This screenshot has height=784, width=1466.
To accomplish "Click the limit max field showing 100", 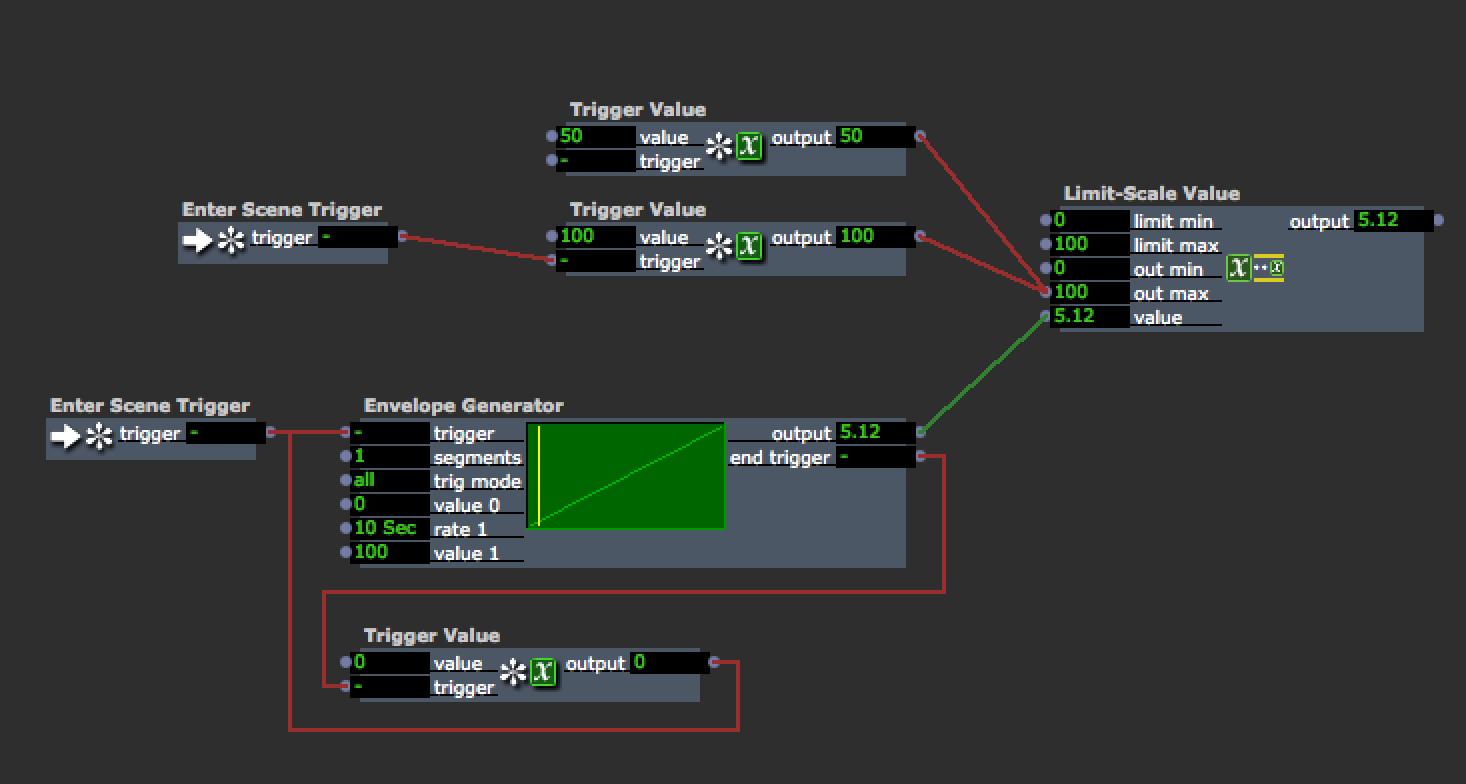I will [x=1090, y=244].
